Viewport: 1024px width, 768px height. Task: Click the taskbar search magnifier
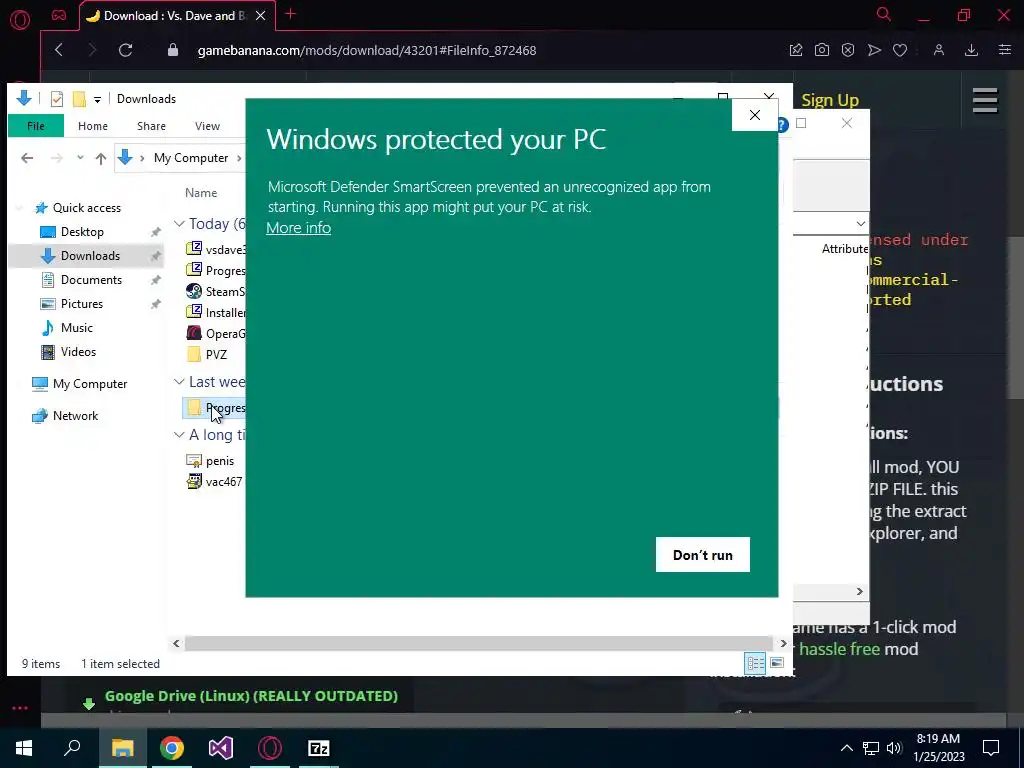click(72, 748)
